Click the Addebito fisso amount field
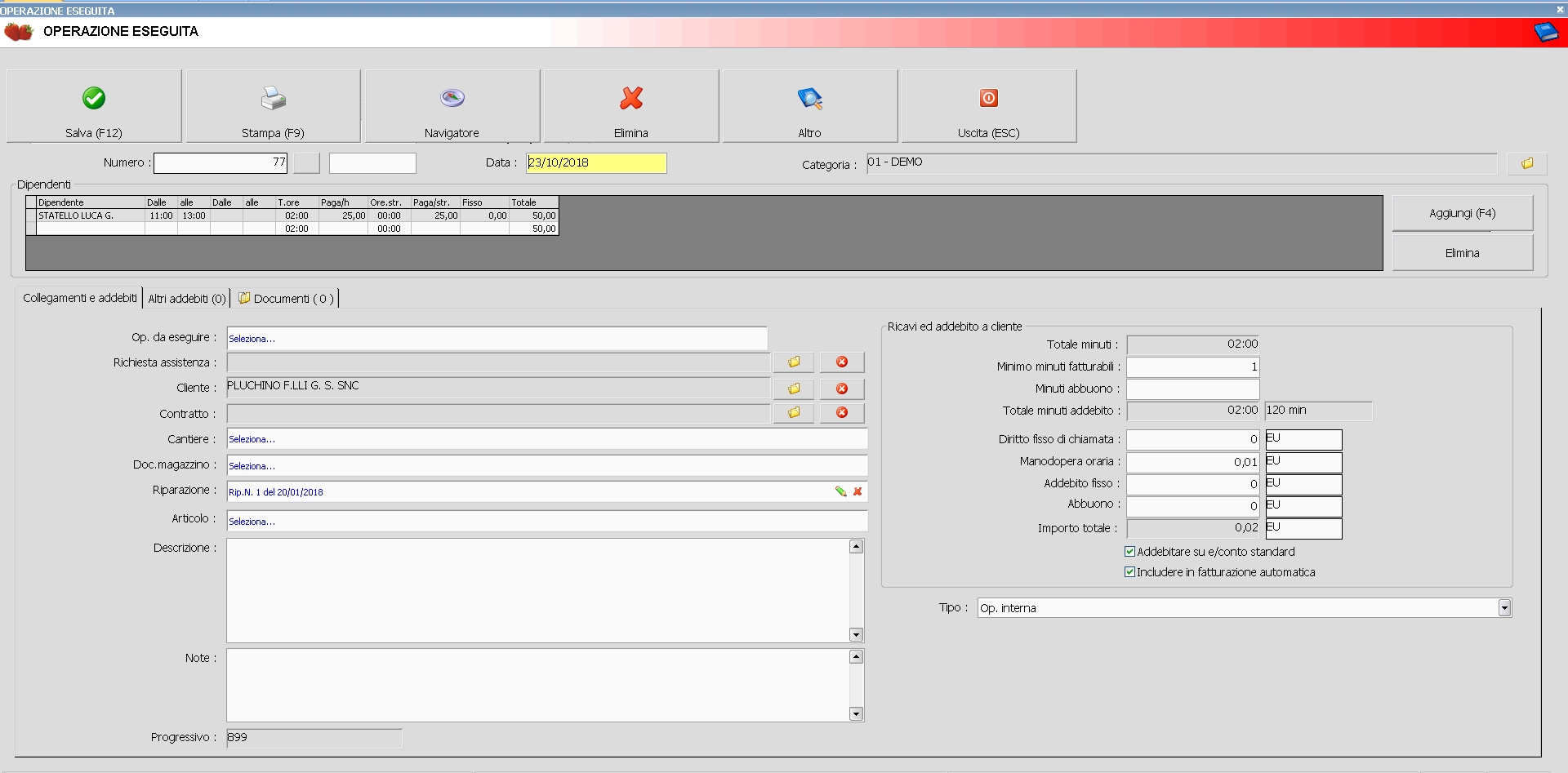Viewport: 1568px width, 773px height. (x=1193, y=484)
